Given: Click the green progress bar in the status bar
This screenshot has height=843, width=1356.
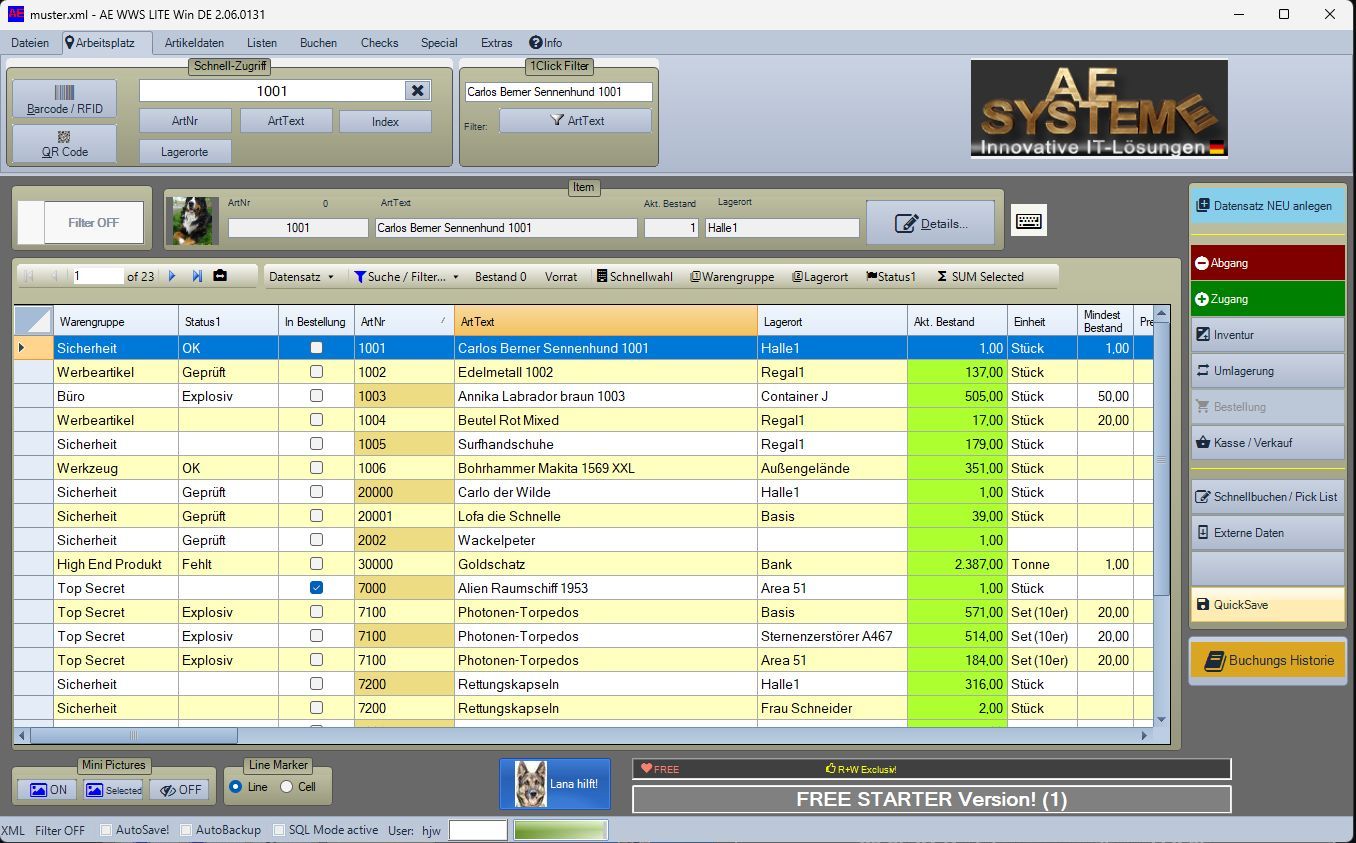Looking at the screenshot, I should (x=560, y=829).
